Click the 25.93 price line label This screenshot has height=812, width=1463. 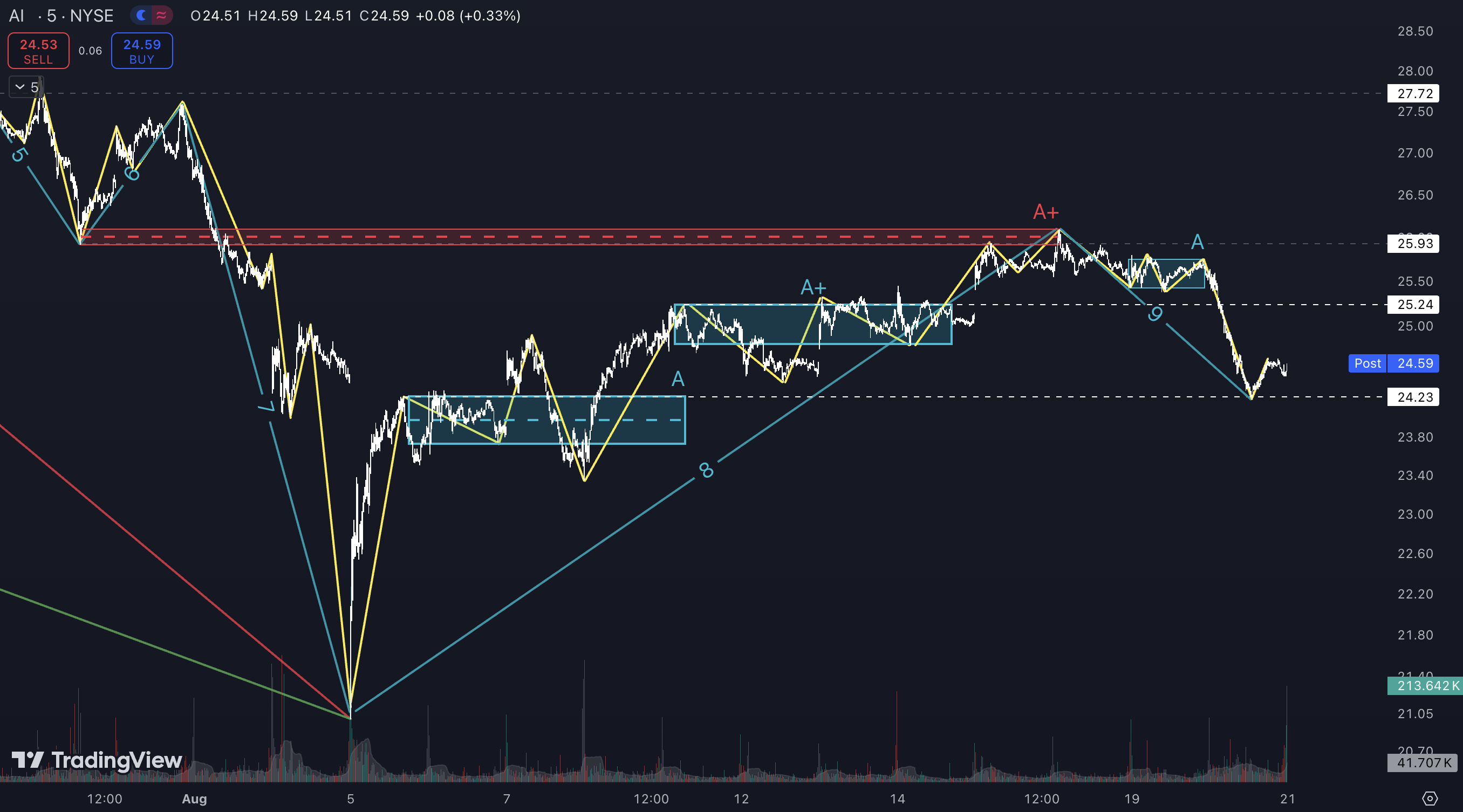coord(1414,244)
